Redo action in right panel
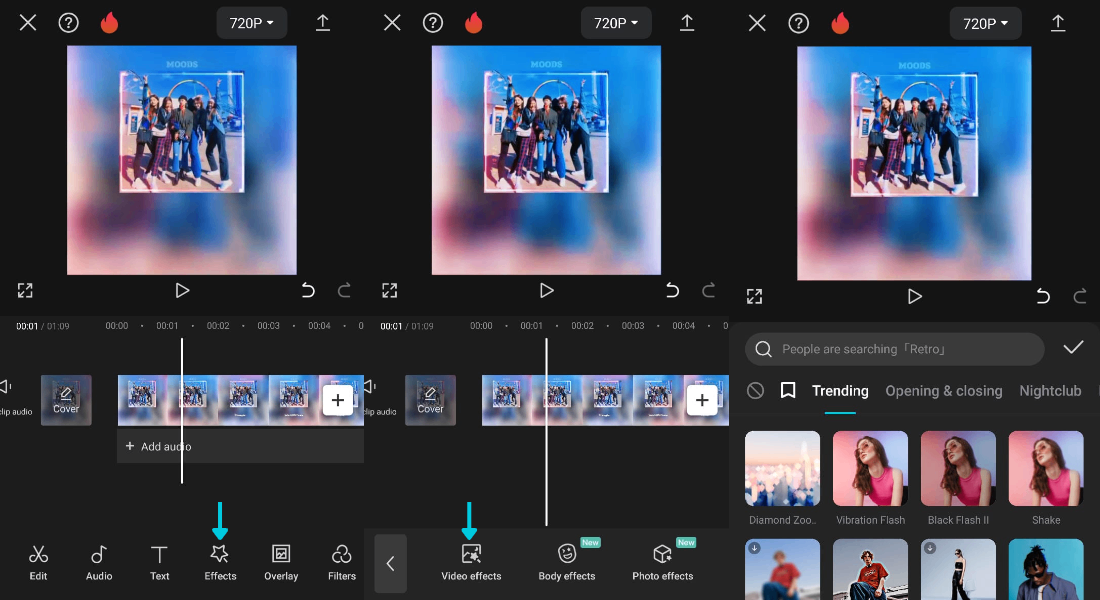Viewport: 1100px width, 600px height. click(1080, 296)
